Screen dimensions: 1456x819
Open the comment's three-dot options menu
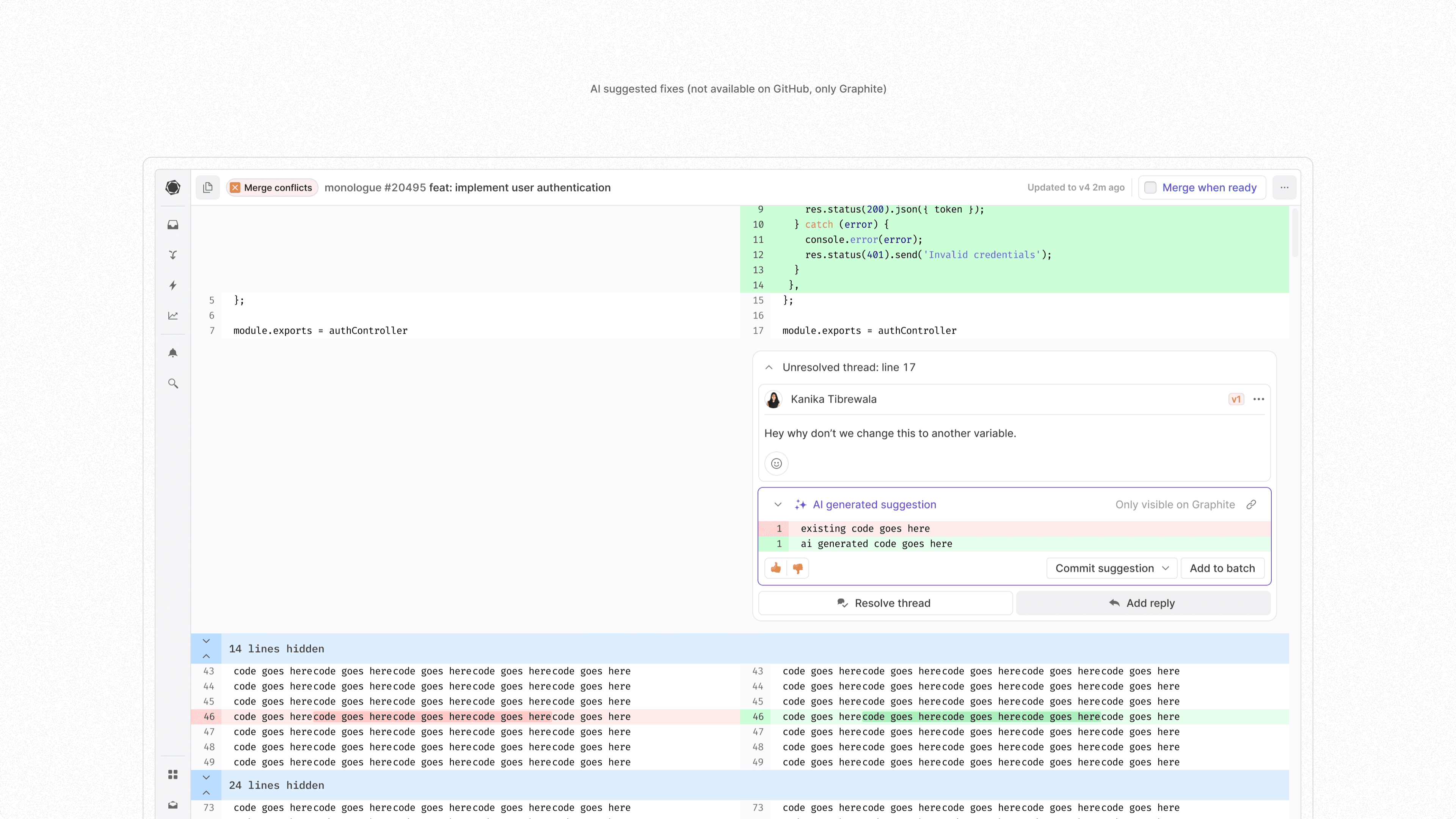pyautogui.click(x=1258, y=399)
